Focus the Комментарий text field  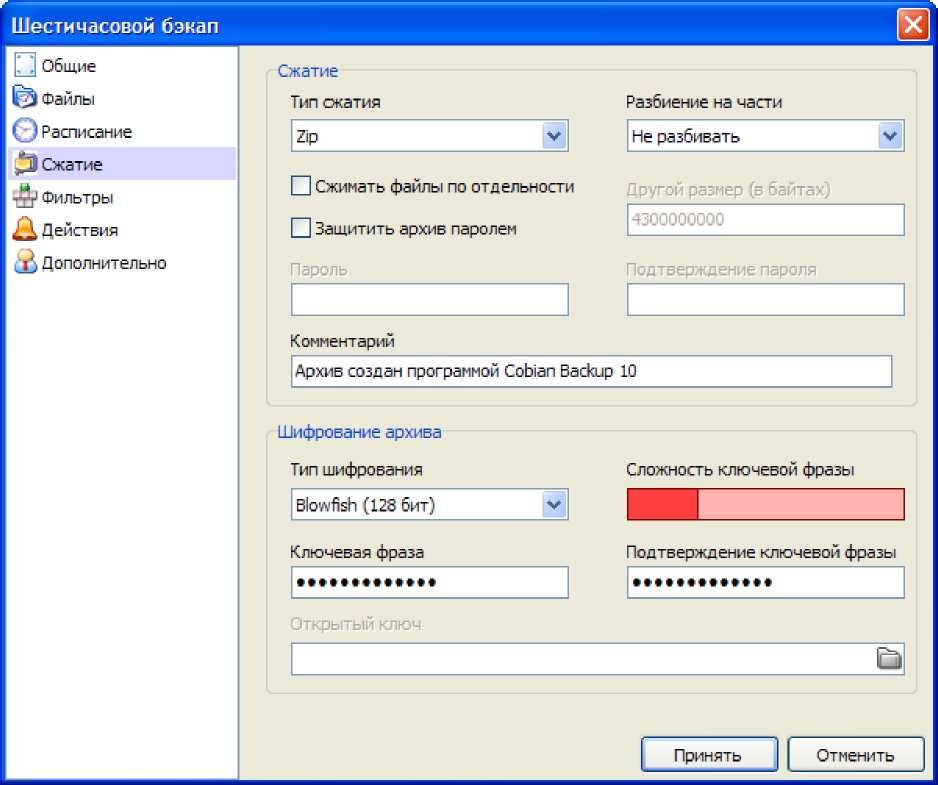pos(591,371)
